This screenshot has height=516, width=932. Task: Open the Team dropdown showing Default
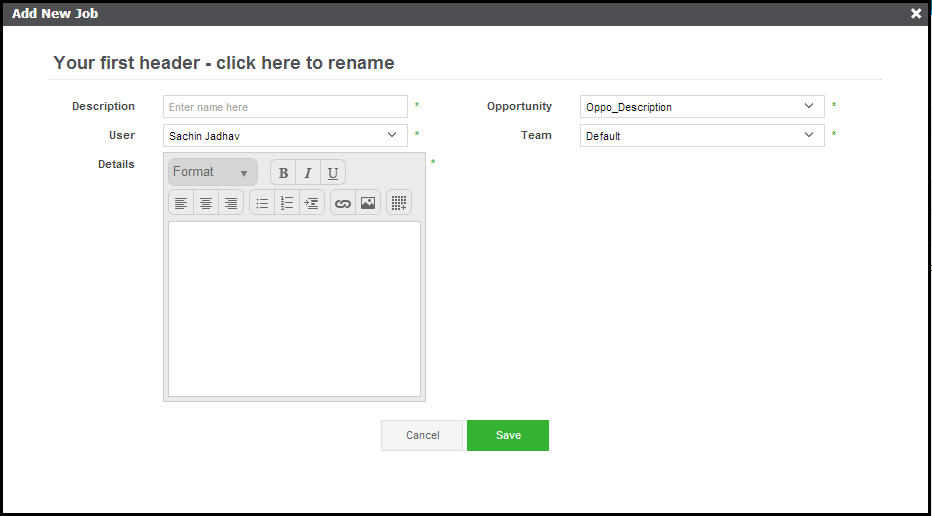(x=702, y=136)
